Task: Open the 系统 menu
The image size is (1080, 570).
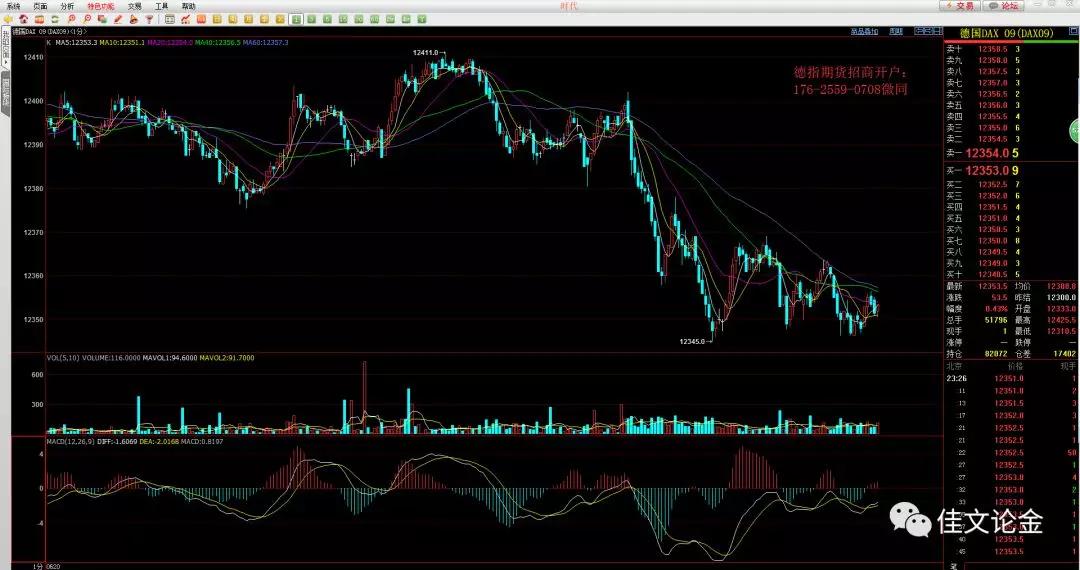Action: (13, 6)
